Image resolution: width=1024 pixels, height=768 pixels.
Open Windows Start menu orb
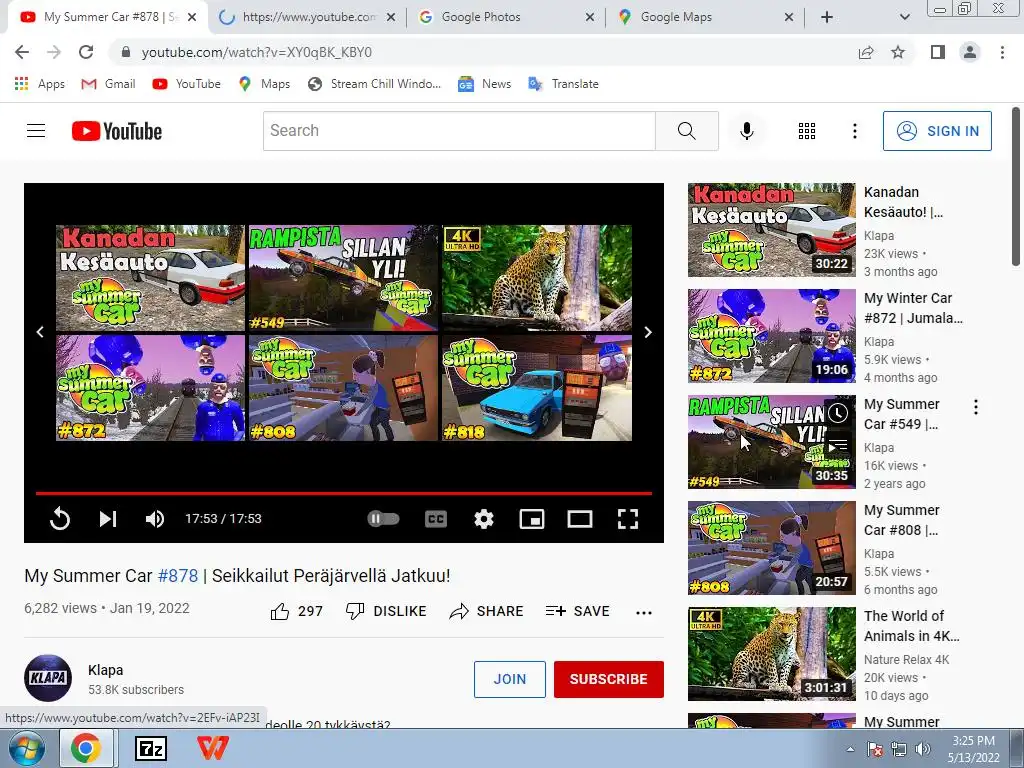[x=27, y=748]
